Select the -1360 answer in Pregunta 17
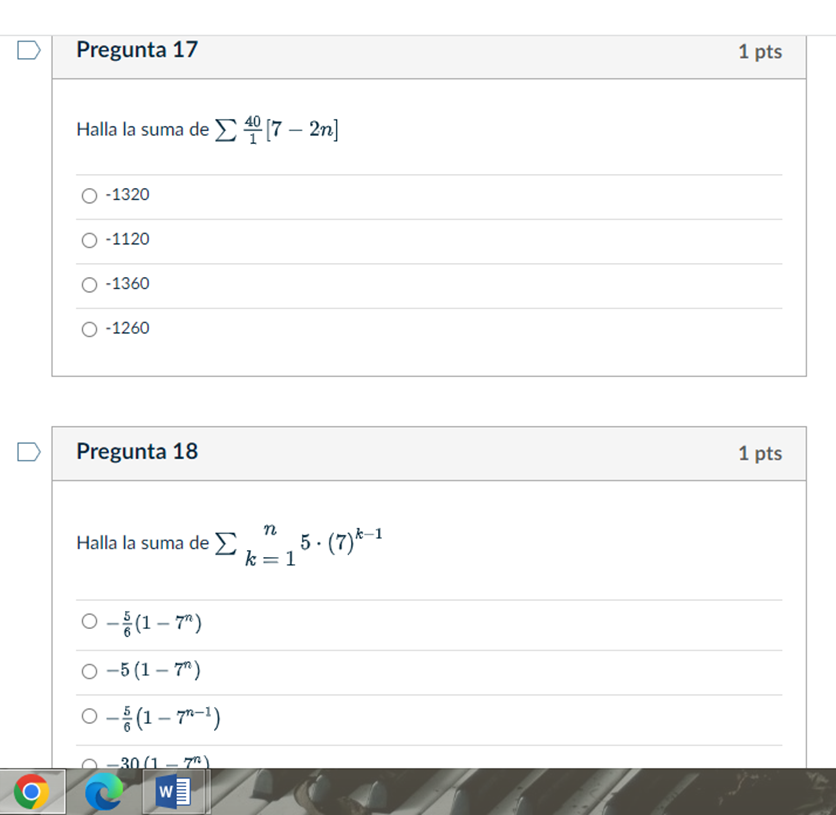Image resolution: width=836 pixels, height=815 pixels. [89, 284]
